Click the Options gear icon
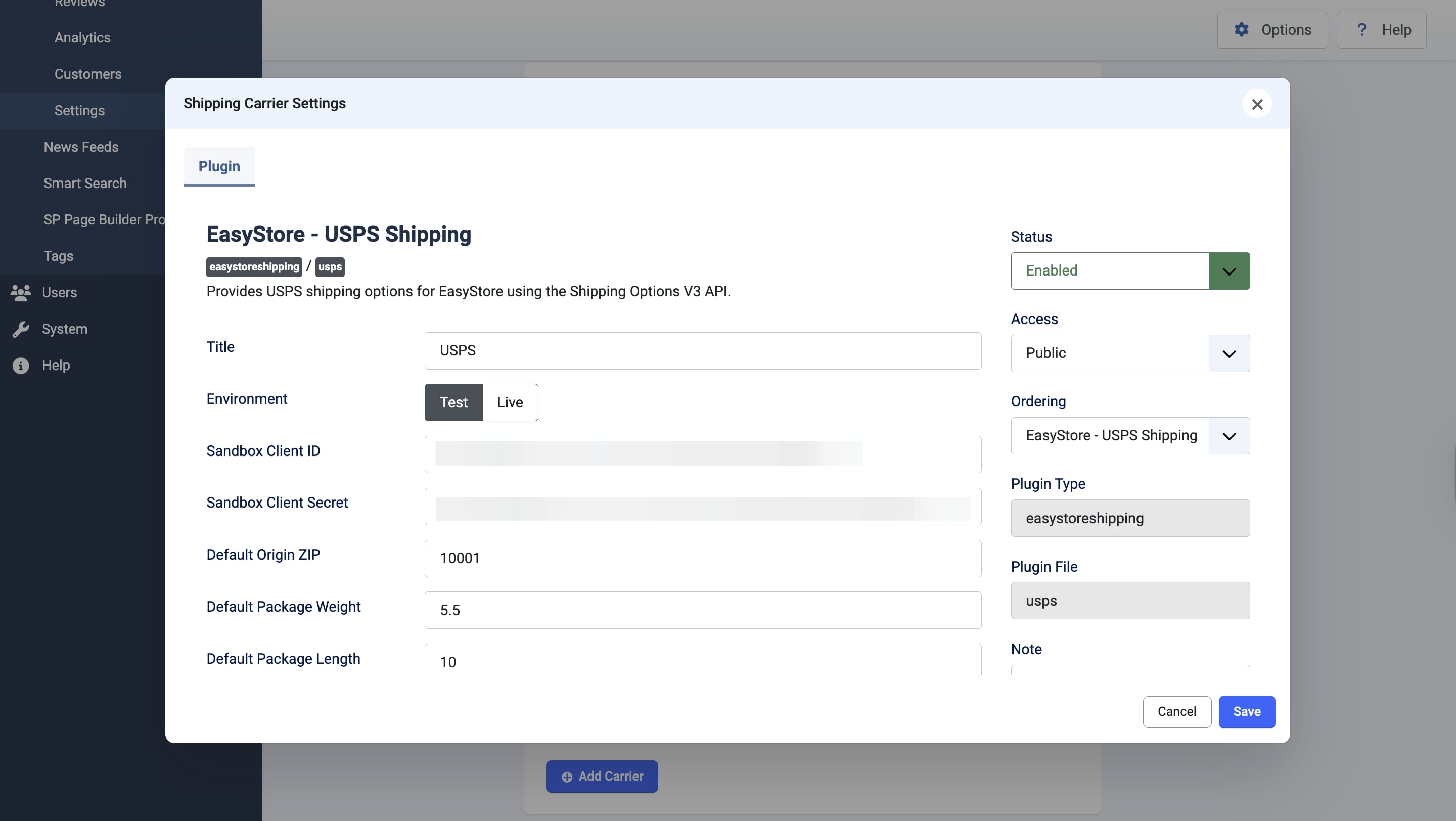This screenshot has width=1456, height=821. [1242, 30]
